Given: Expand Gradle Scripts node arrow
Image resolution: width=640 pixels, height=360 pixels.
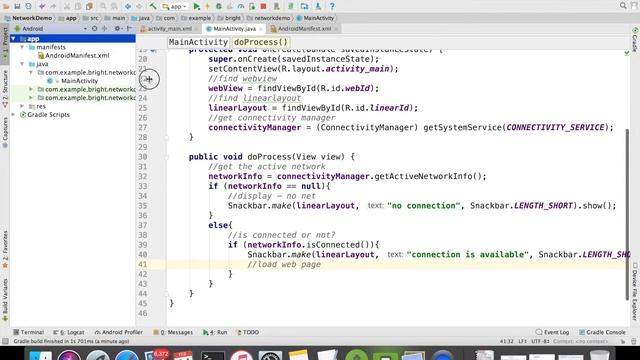Looking at the screenshot, I should coord(13,115).
